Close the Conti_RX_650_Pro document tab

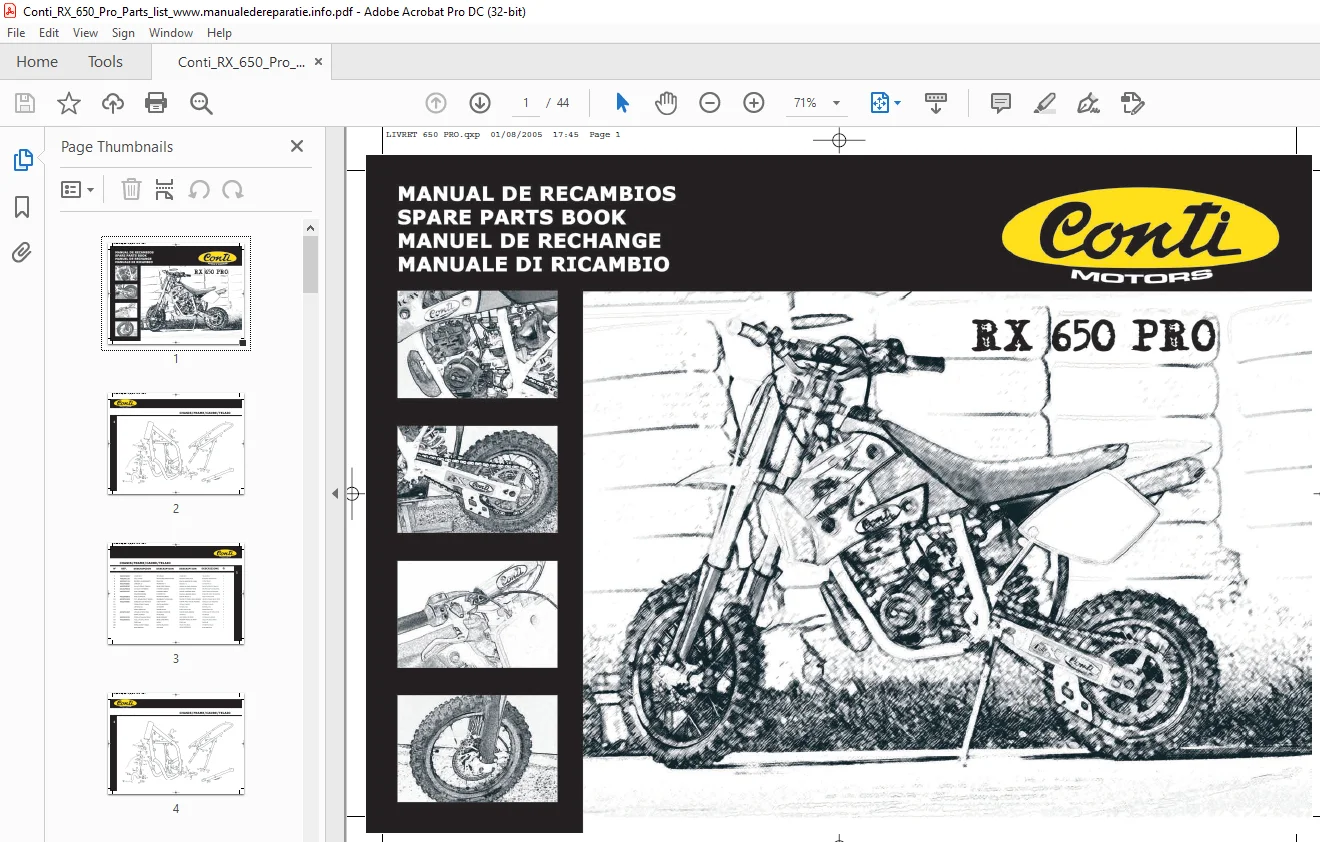(x=319, y=62)
